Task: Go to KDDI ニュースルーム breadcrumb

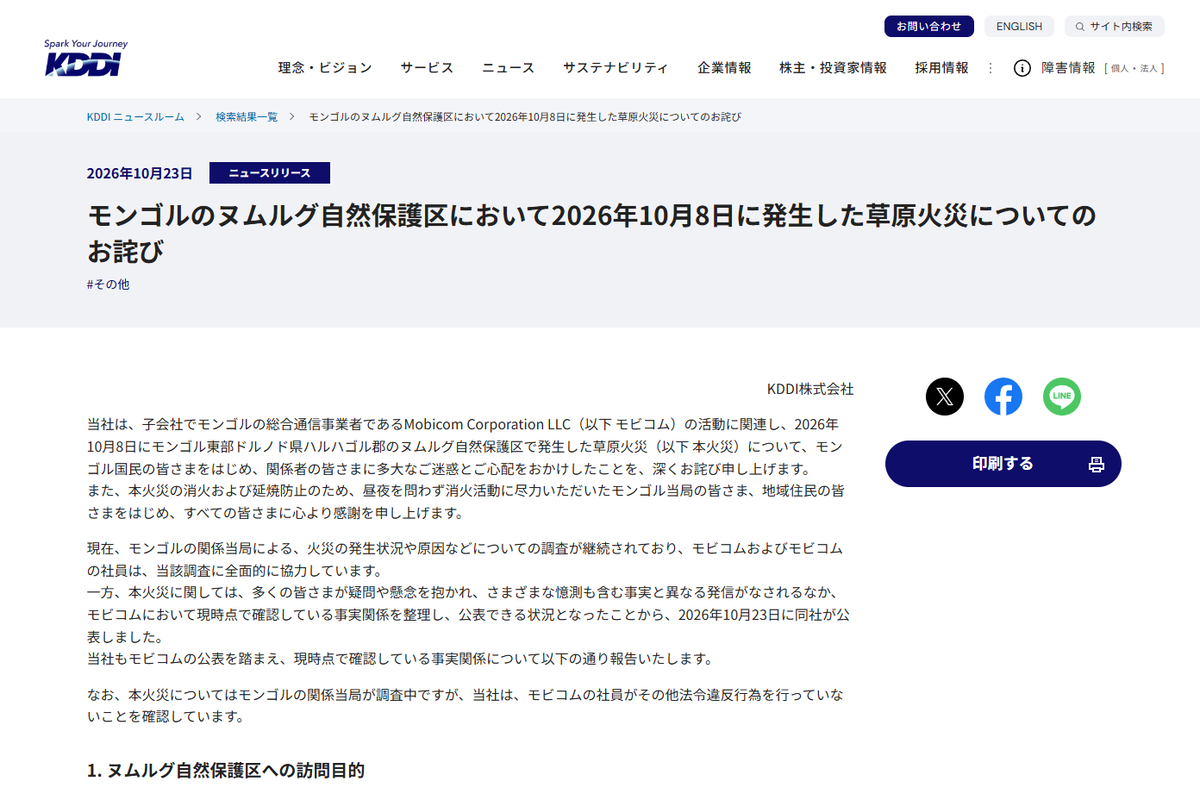Action: point(136,117)
